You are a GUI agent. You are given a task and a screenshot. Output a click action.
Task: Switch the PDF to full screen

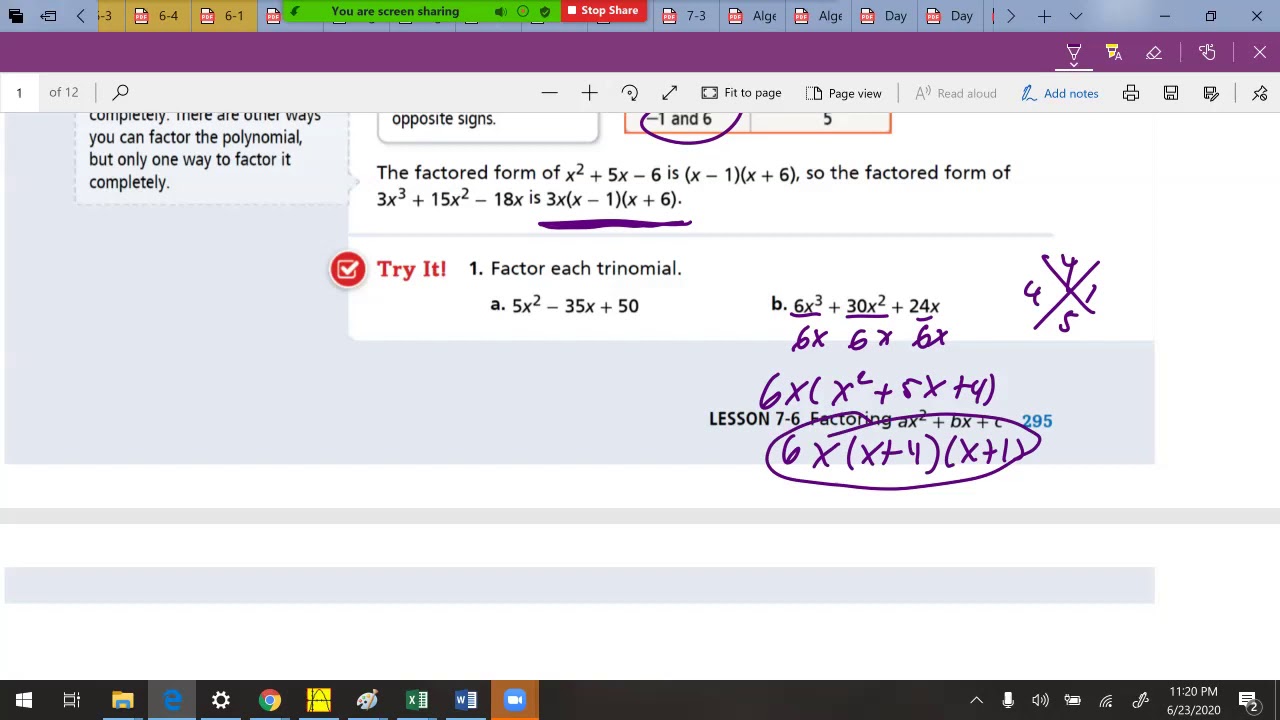[669, 93]
